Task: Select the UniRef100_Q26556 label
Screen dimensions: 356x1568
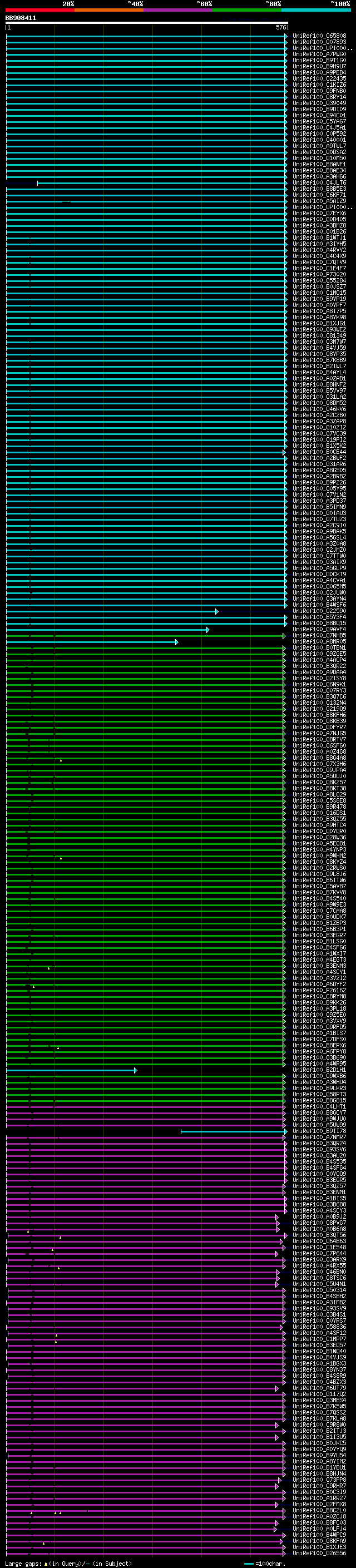Action: coord(319,1553)
